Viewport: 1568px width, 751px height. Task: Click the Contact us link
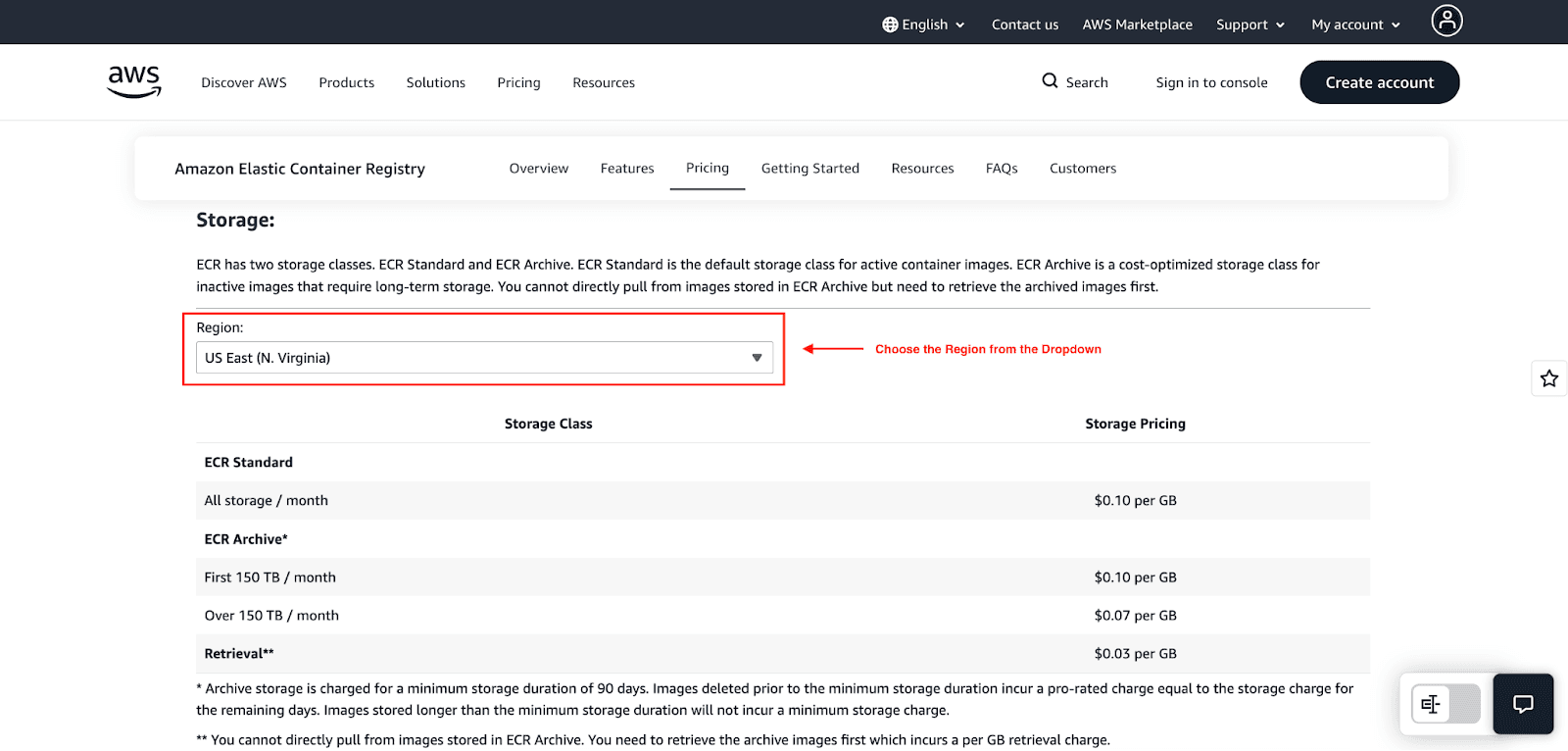[x=1025, y=25]
